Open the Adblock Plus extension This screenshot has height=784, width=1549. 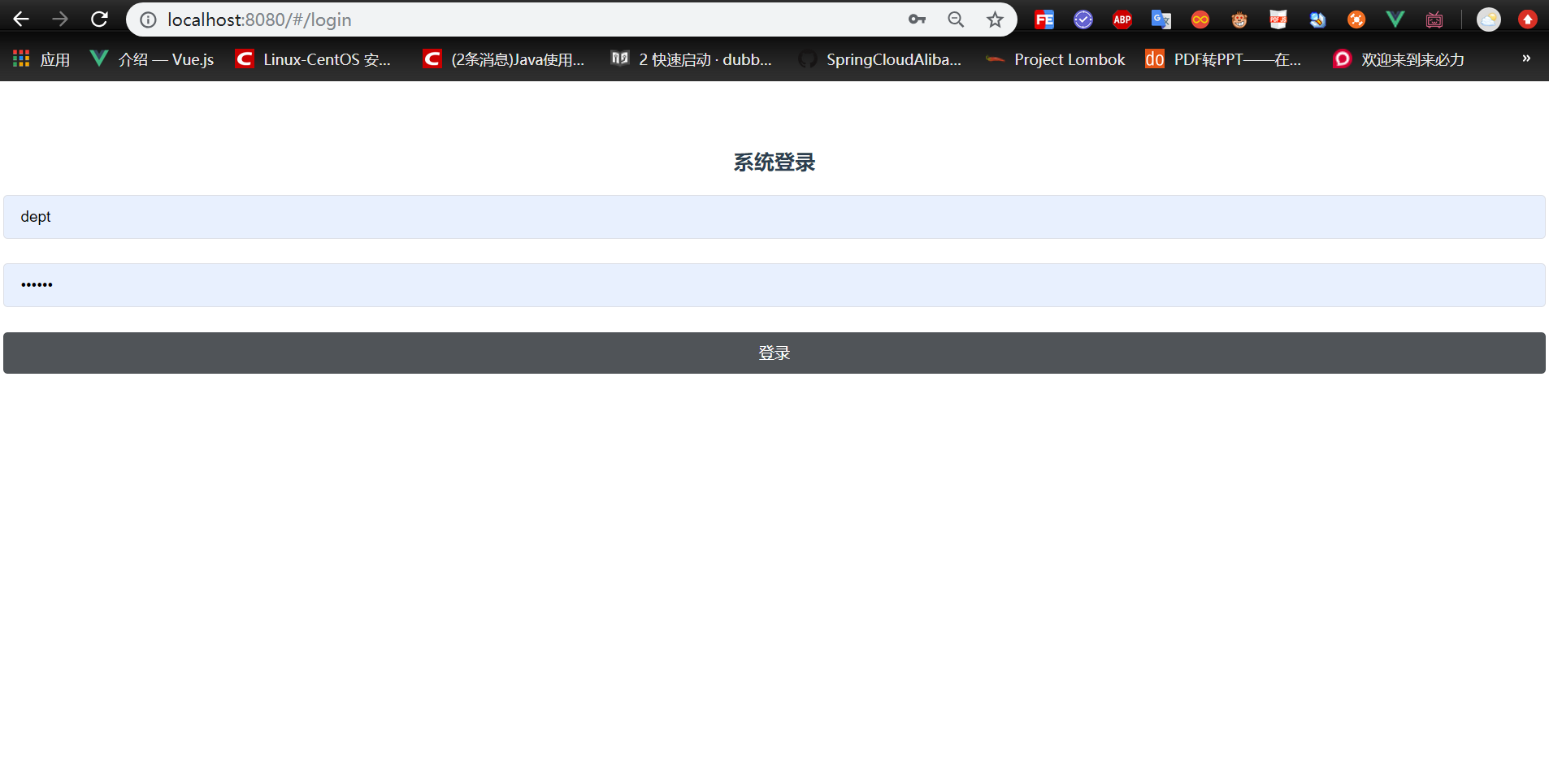[x=1122, y=19]
